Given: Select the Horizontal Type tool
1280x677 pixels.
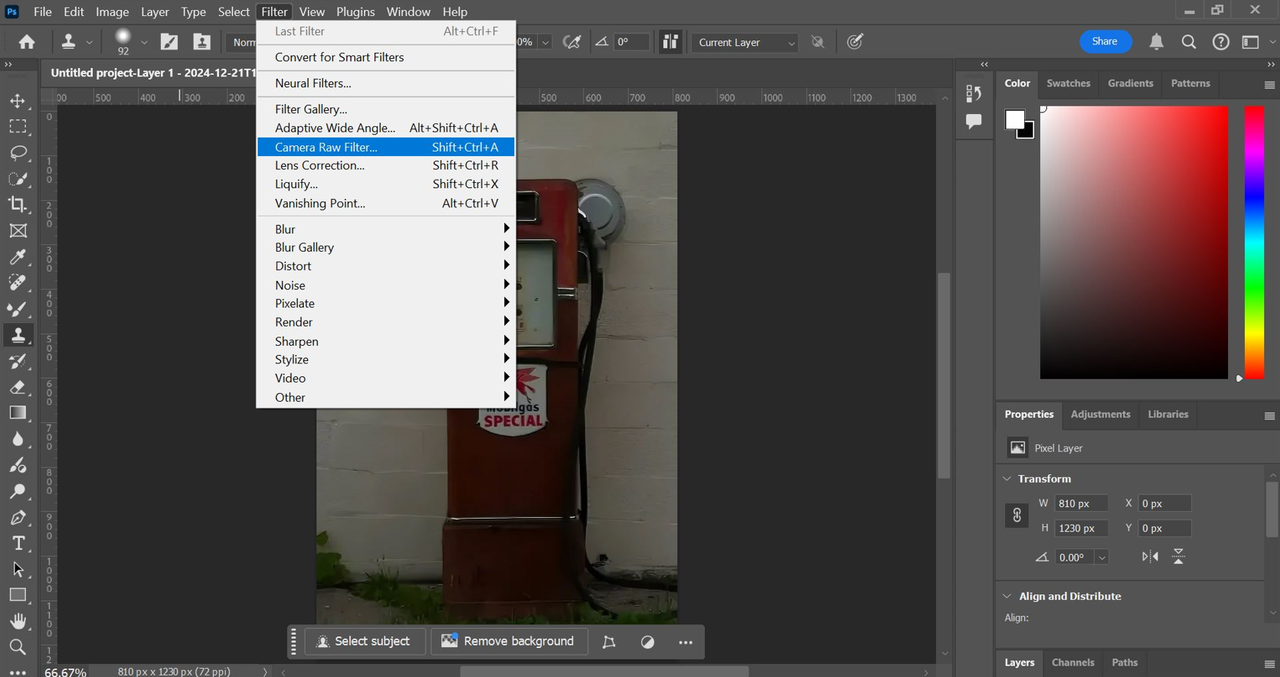Looking at the screenshot, I should pos(18,543).
